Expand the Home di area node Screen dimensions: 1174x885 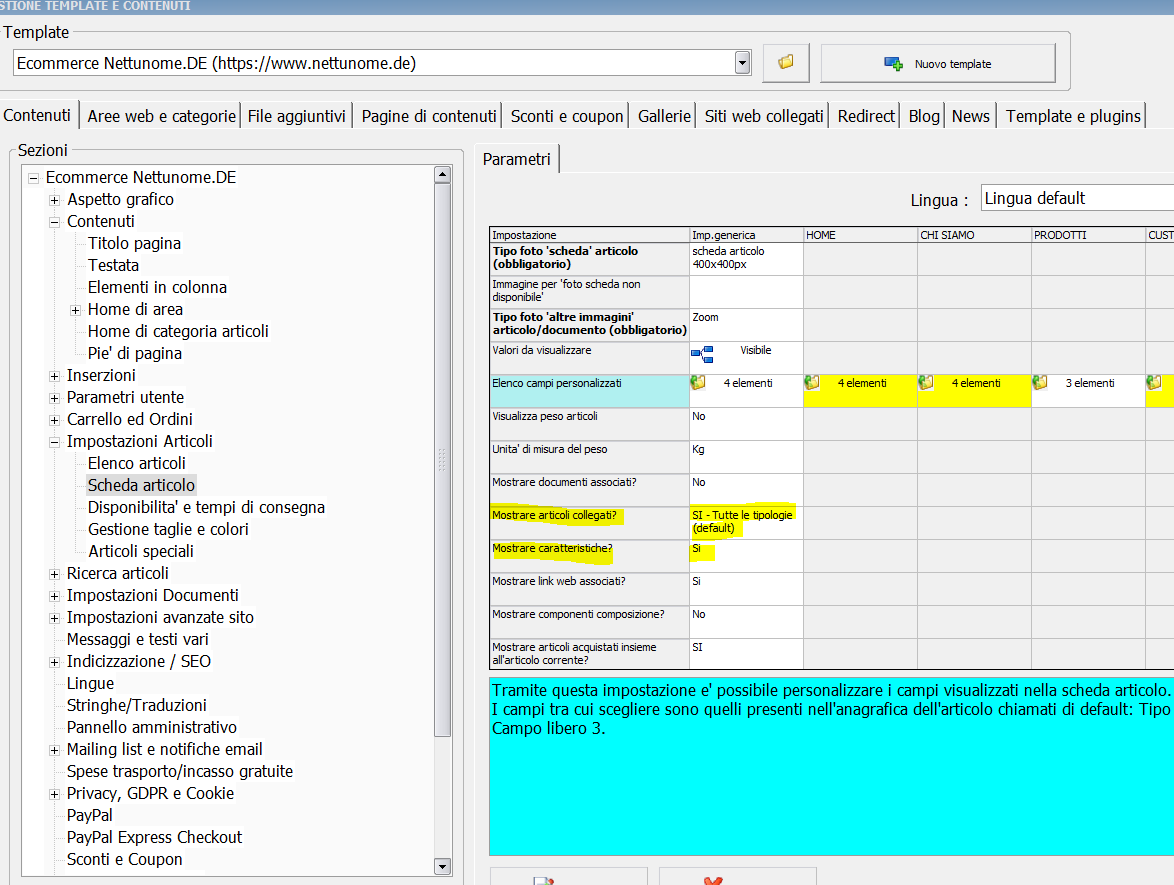point(76,310)
